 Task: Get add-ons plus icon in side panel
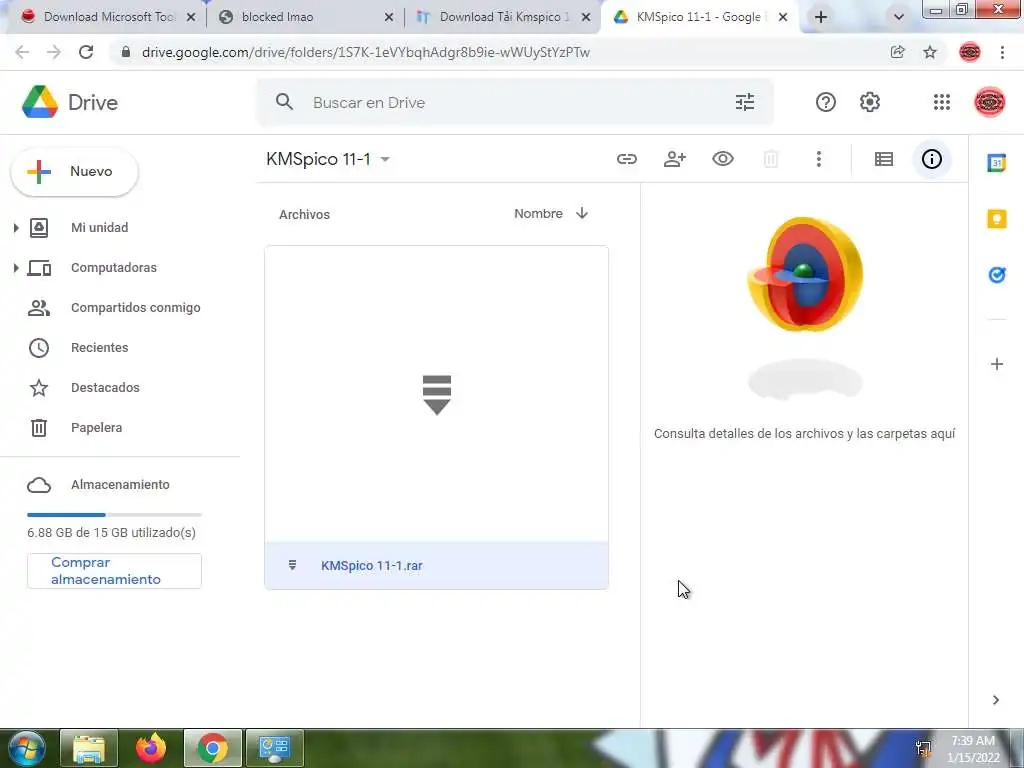click(997, 364)
